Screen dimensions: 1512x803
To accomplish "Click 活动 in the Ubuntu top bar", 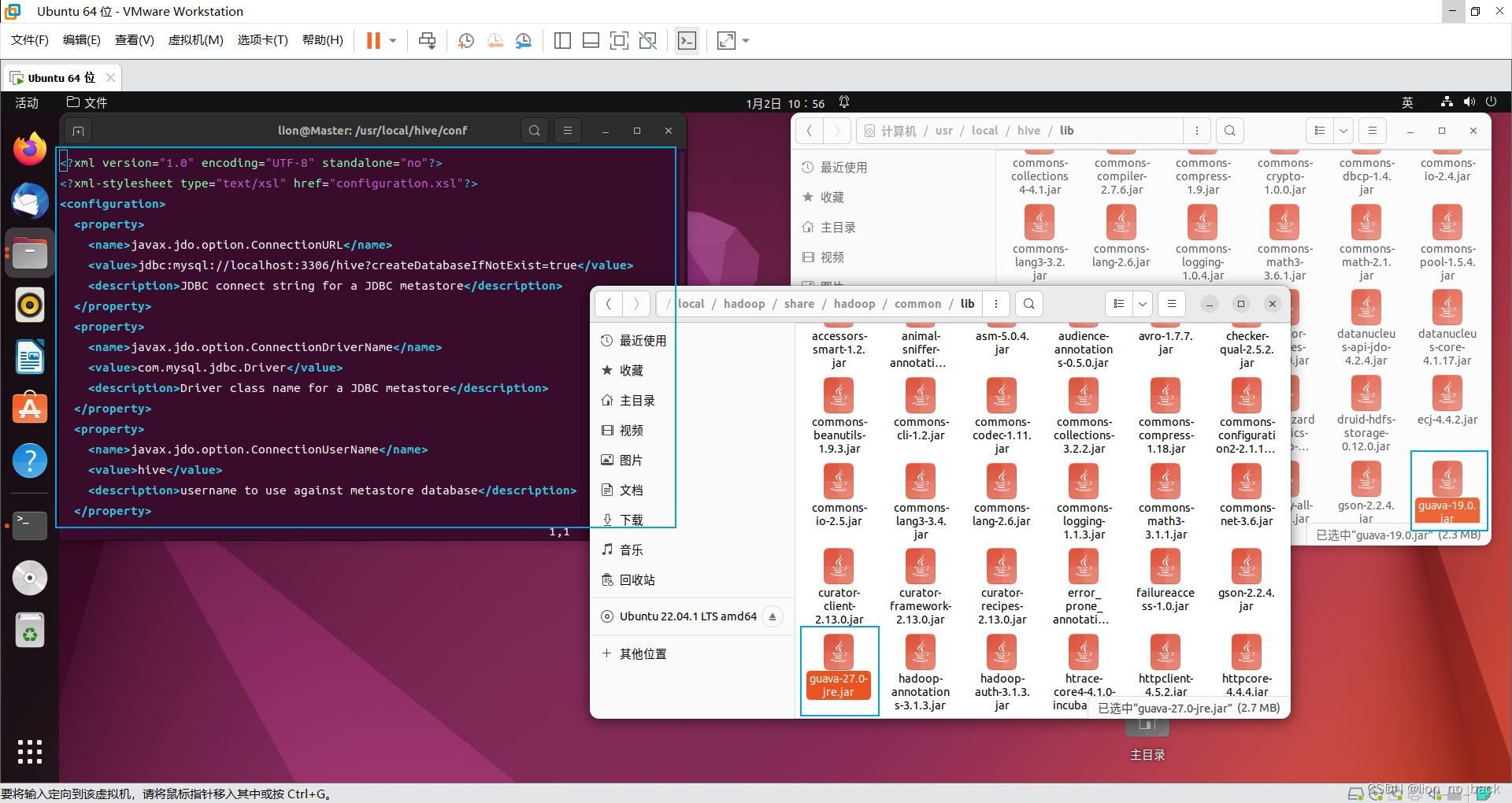I will point(27,103).
